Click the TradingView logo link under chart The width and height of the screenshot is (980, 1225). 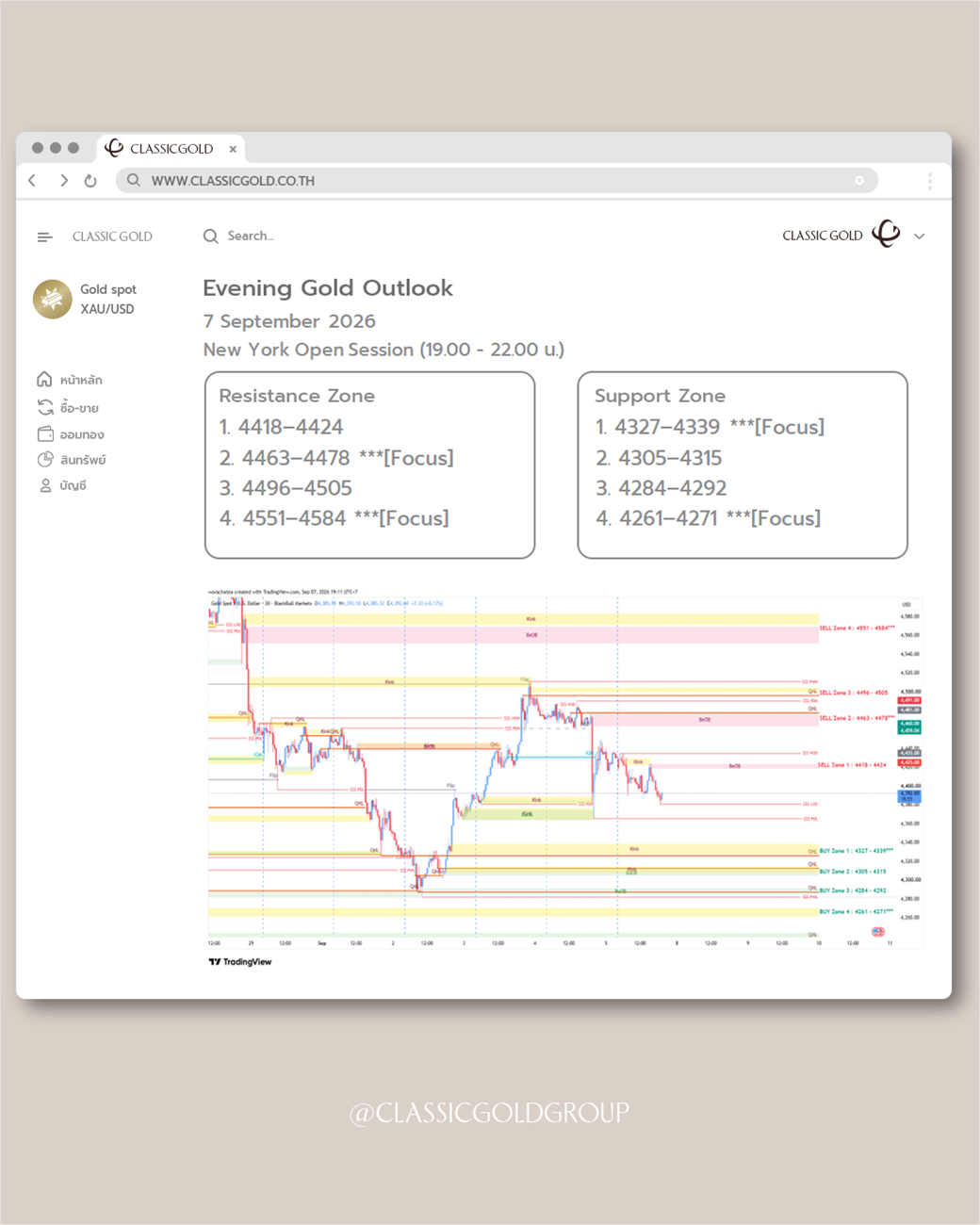240,962
